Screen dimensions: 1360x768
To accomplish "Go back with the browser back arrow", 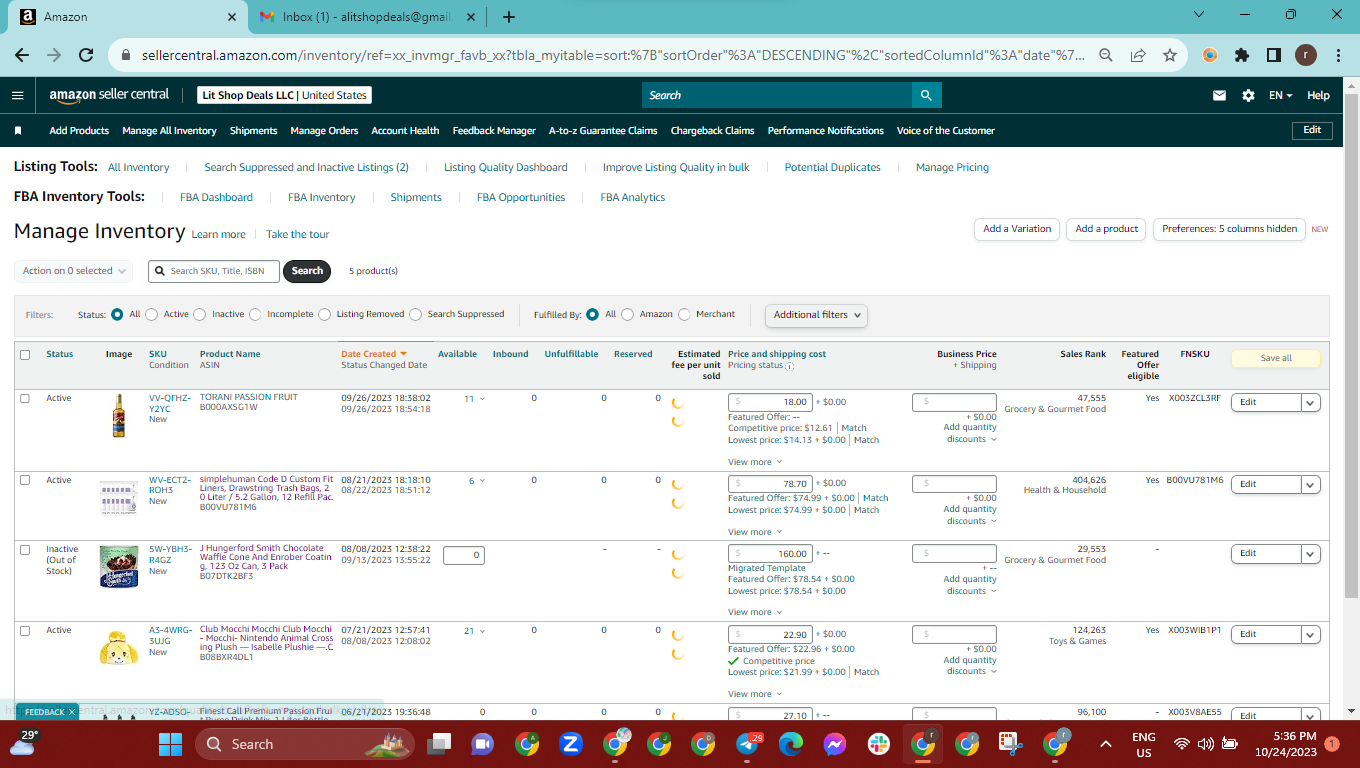I will tap(22, 56).
